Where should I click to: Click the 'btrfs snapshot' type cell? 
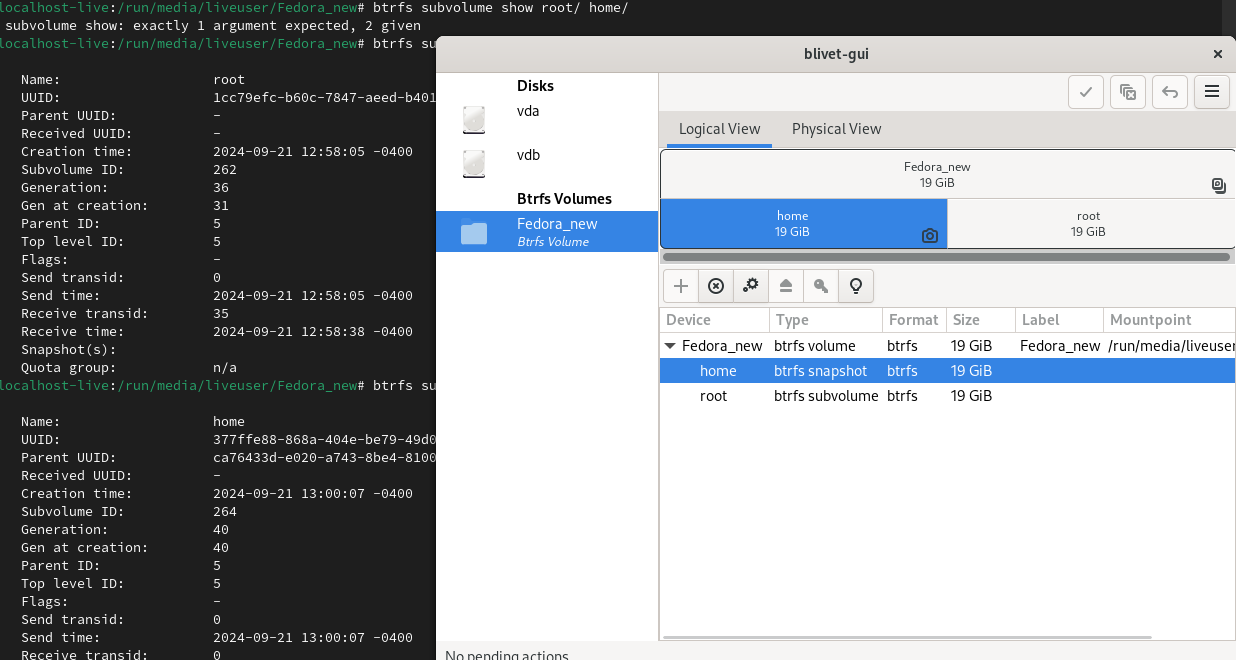[x=820, y=371]
